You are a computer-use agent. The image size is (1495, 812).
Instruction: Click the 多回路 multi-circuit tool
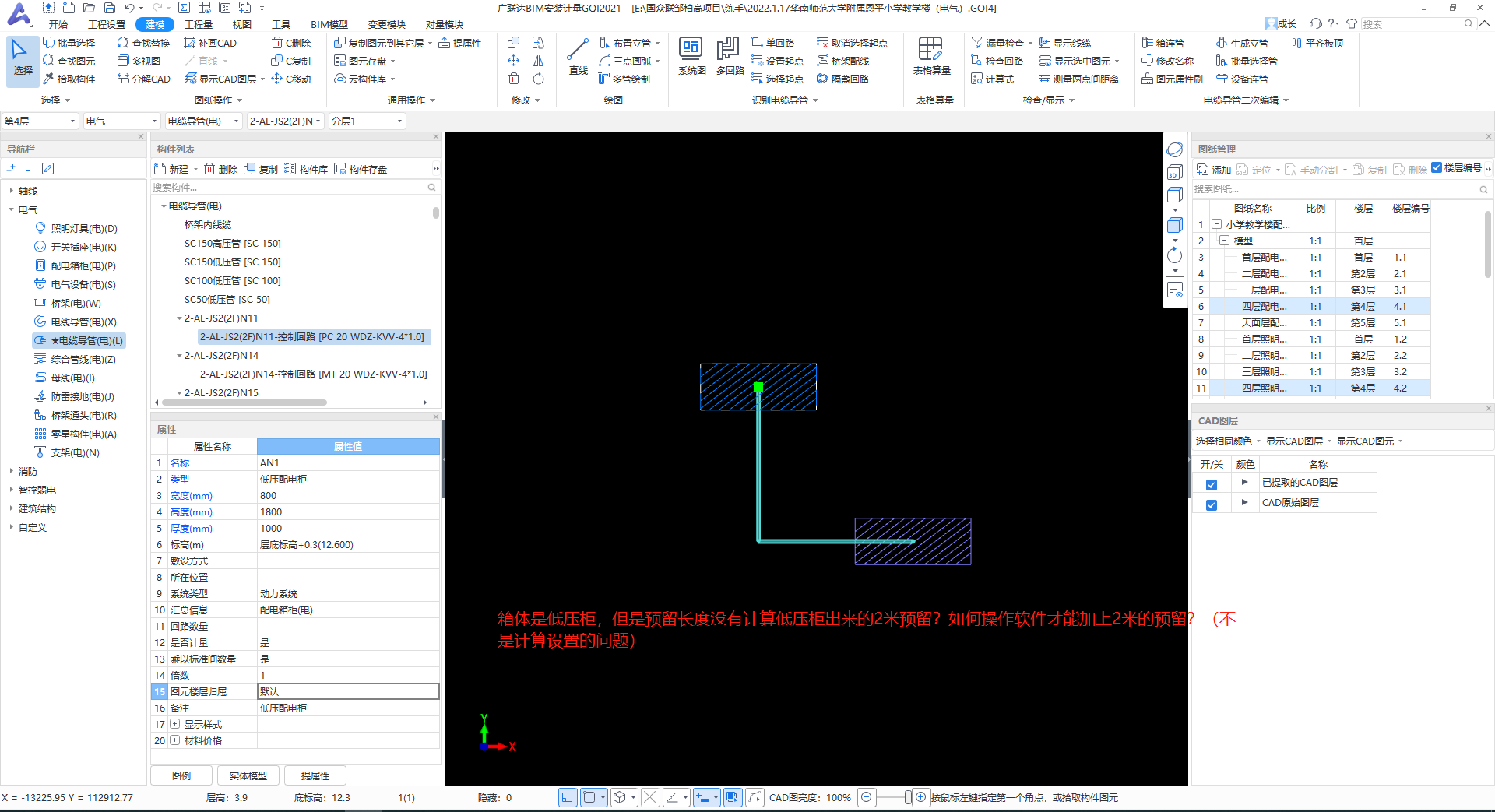click(730, 58)
